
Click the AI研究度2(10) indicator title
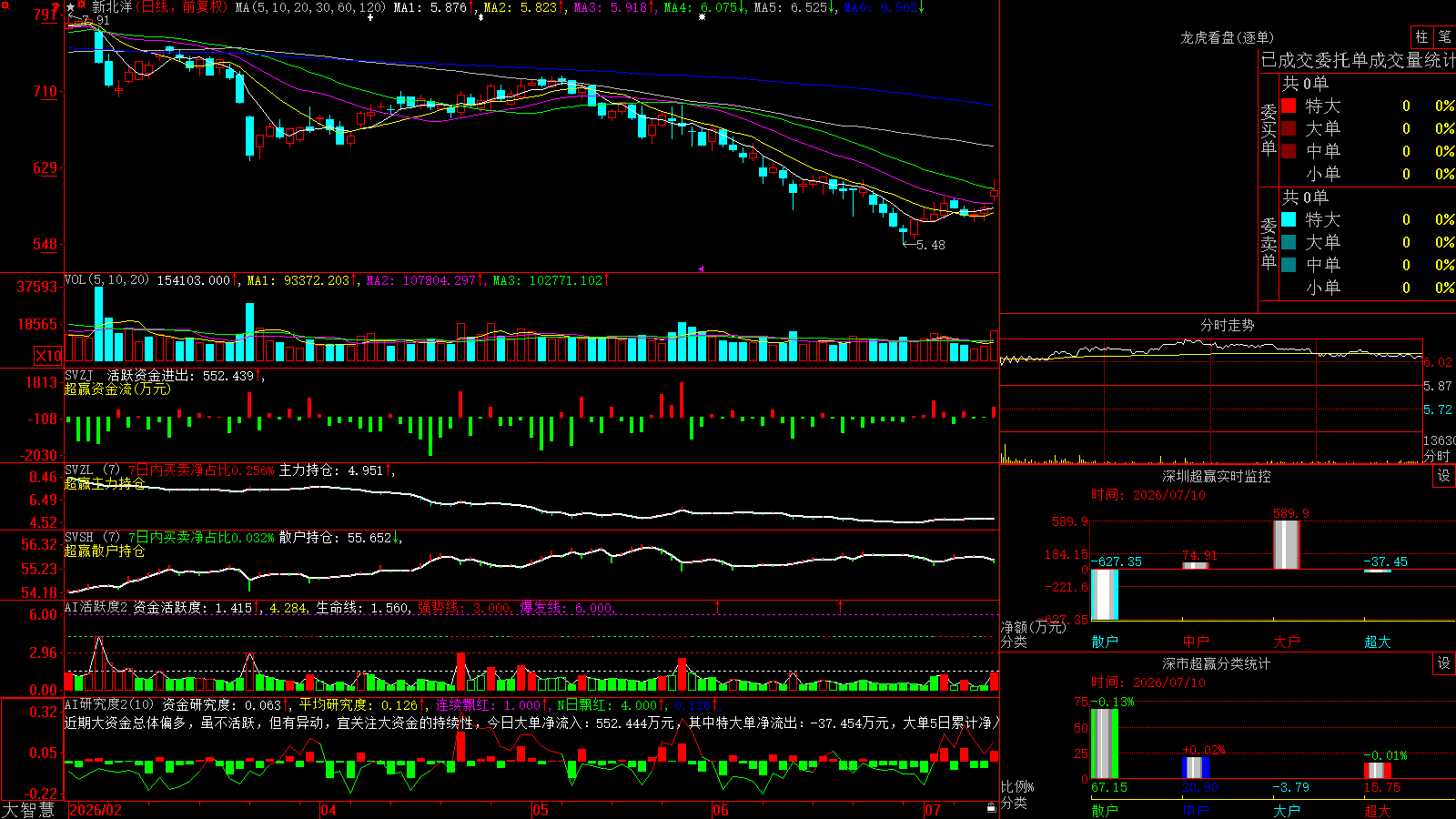110,704
